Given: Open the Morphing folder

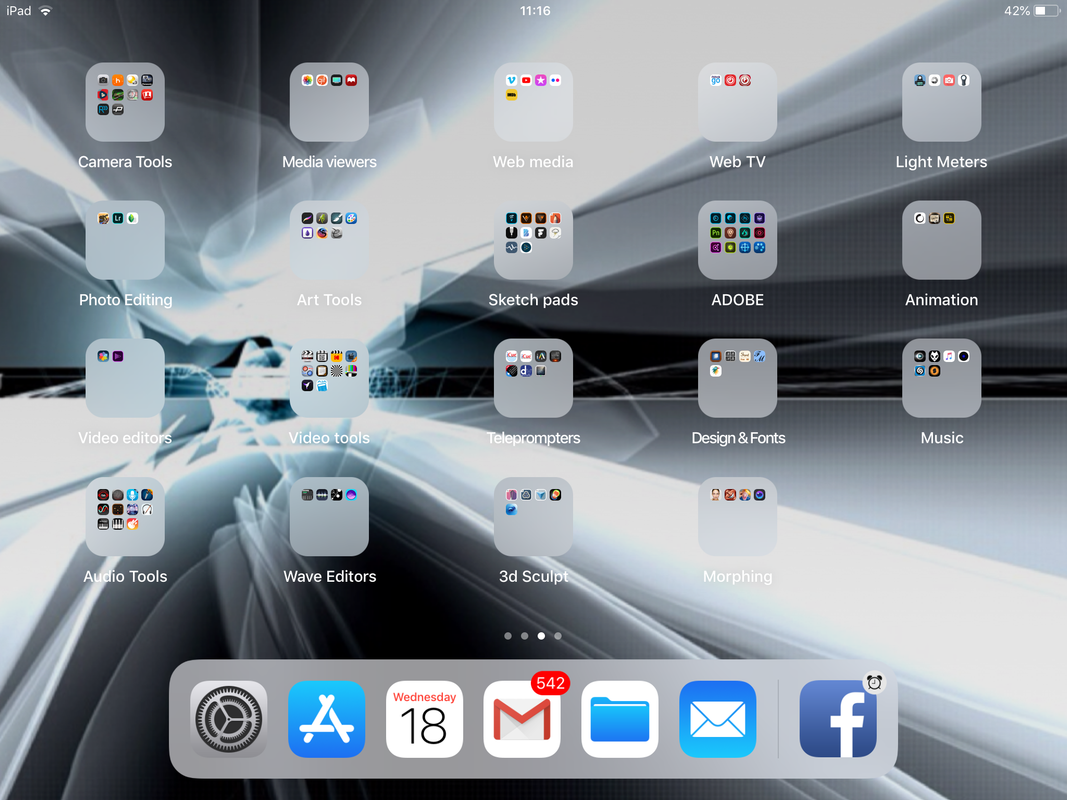Looking at the screenshot, I should 738,516.
